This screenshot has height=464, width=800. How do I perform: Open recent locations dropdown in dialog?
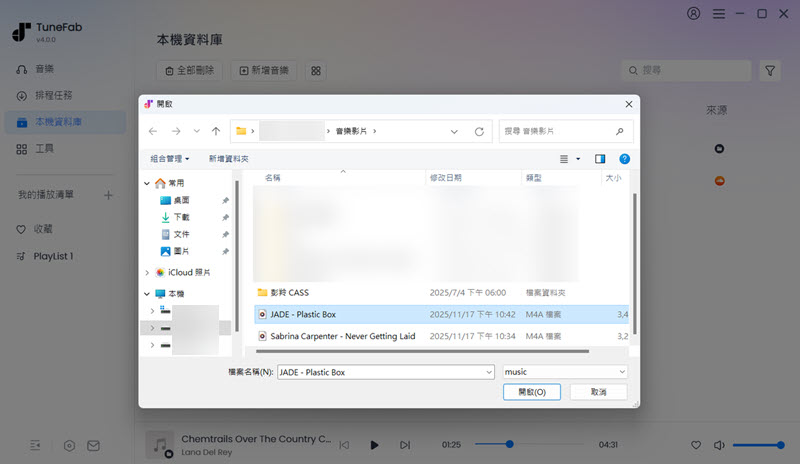[196, 131]
